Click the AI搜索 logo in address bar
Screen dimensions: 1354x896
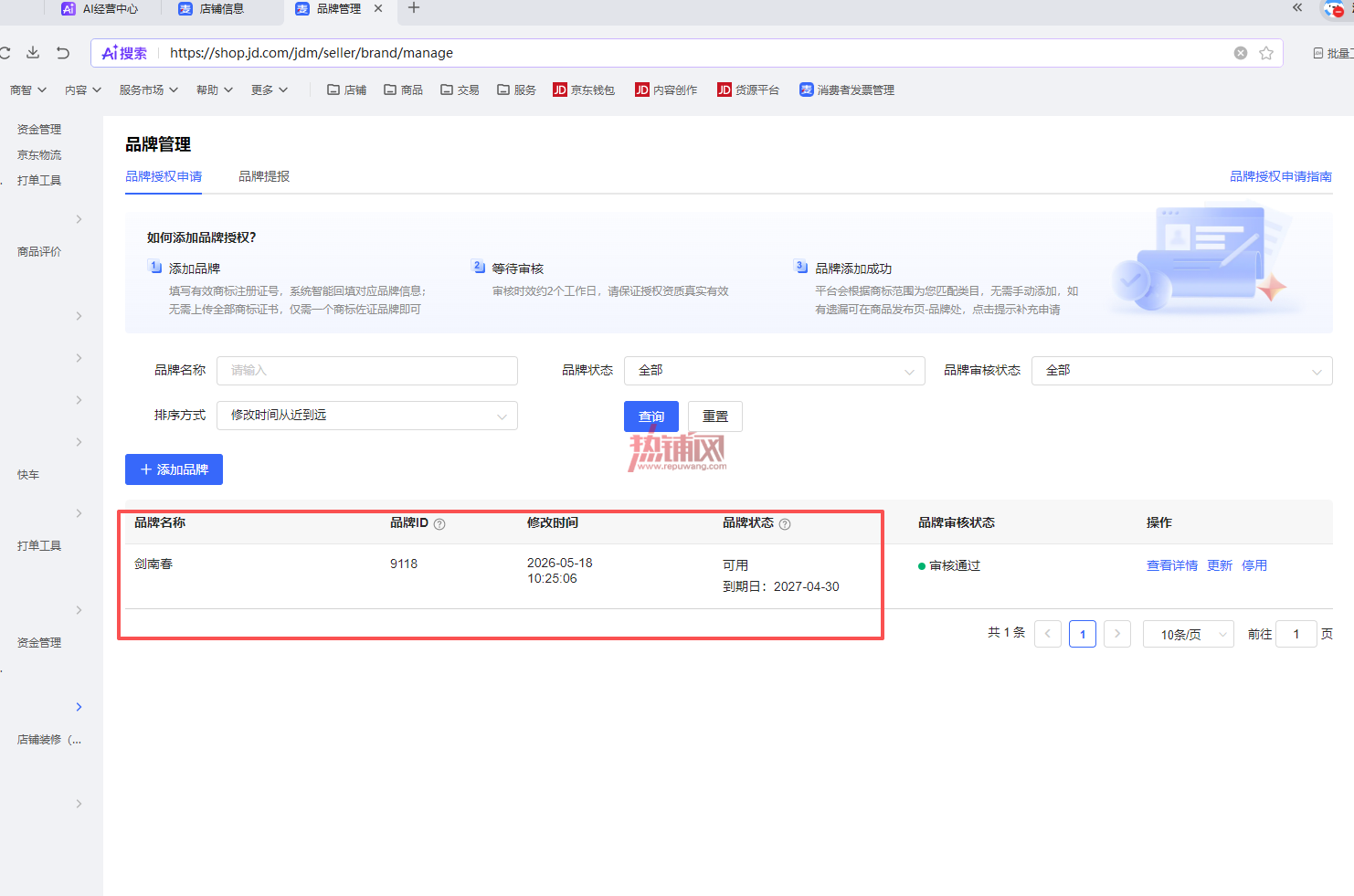[124, 53]
